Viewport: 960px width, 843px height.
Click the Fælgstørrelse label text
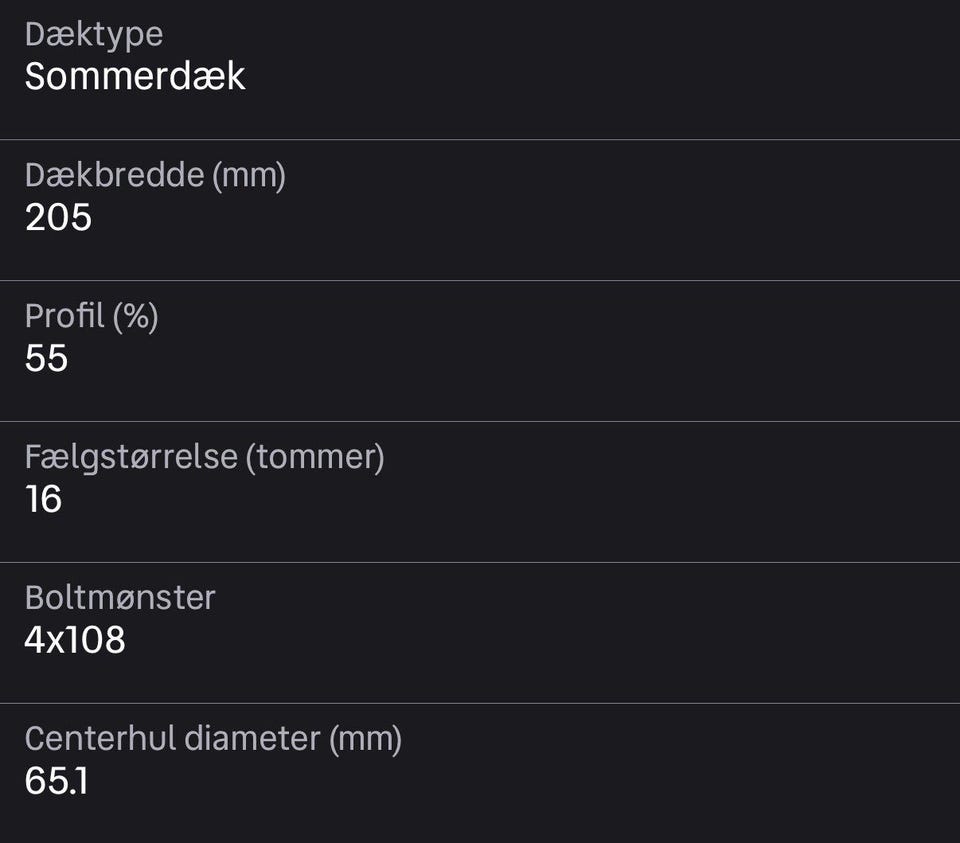(x=130, y=457)
